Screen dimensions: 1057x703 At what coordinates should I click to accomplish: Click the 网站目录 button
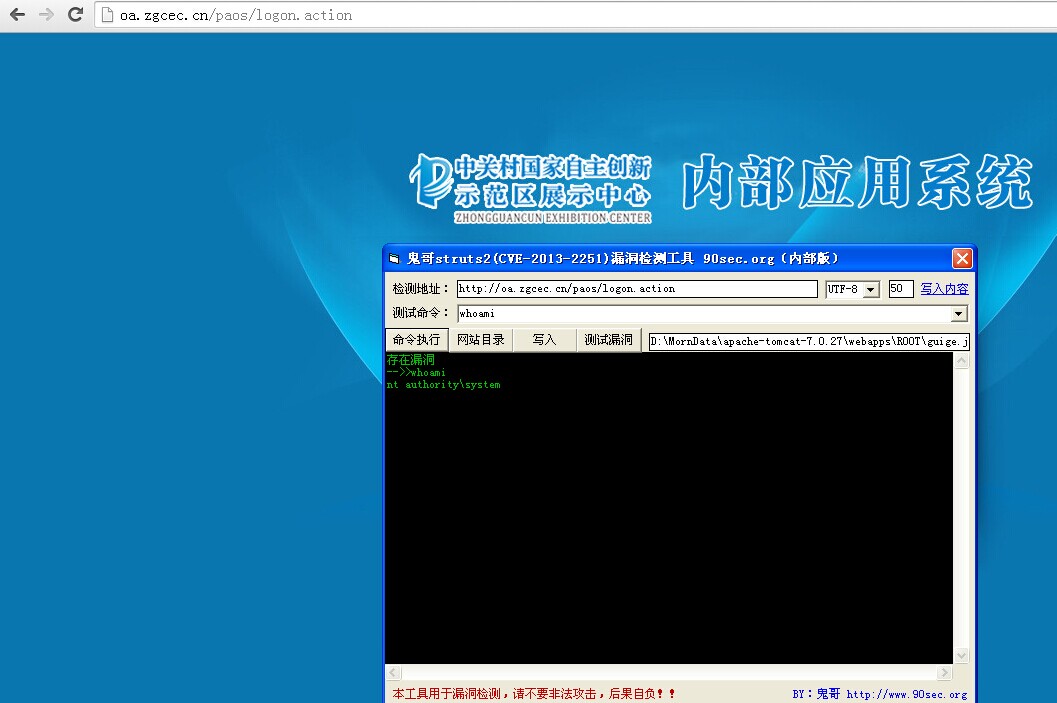tap(481, 340)
